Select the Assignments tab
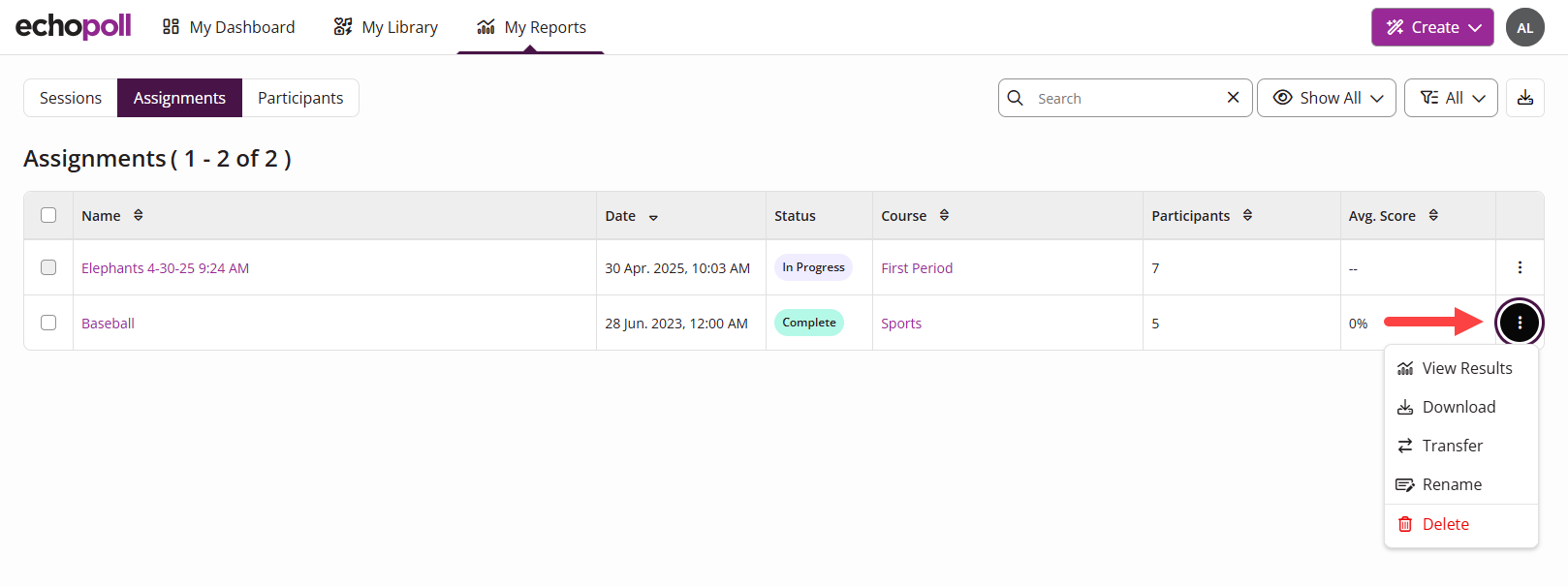 179,98
